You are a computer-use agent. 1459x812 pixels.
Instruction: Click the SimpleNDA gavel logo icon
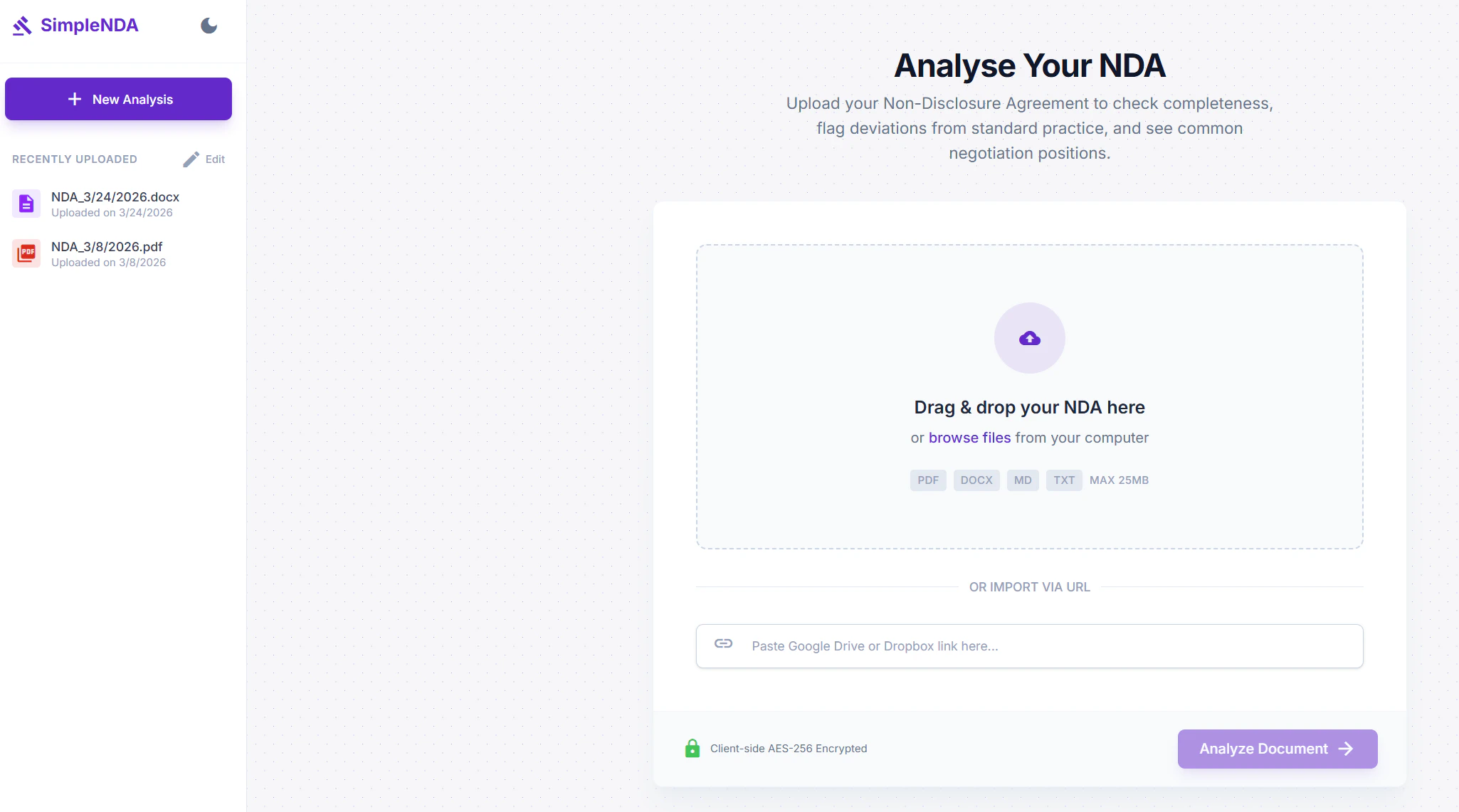click(x=22, y=26)
